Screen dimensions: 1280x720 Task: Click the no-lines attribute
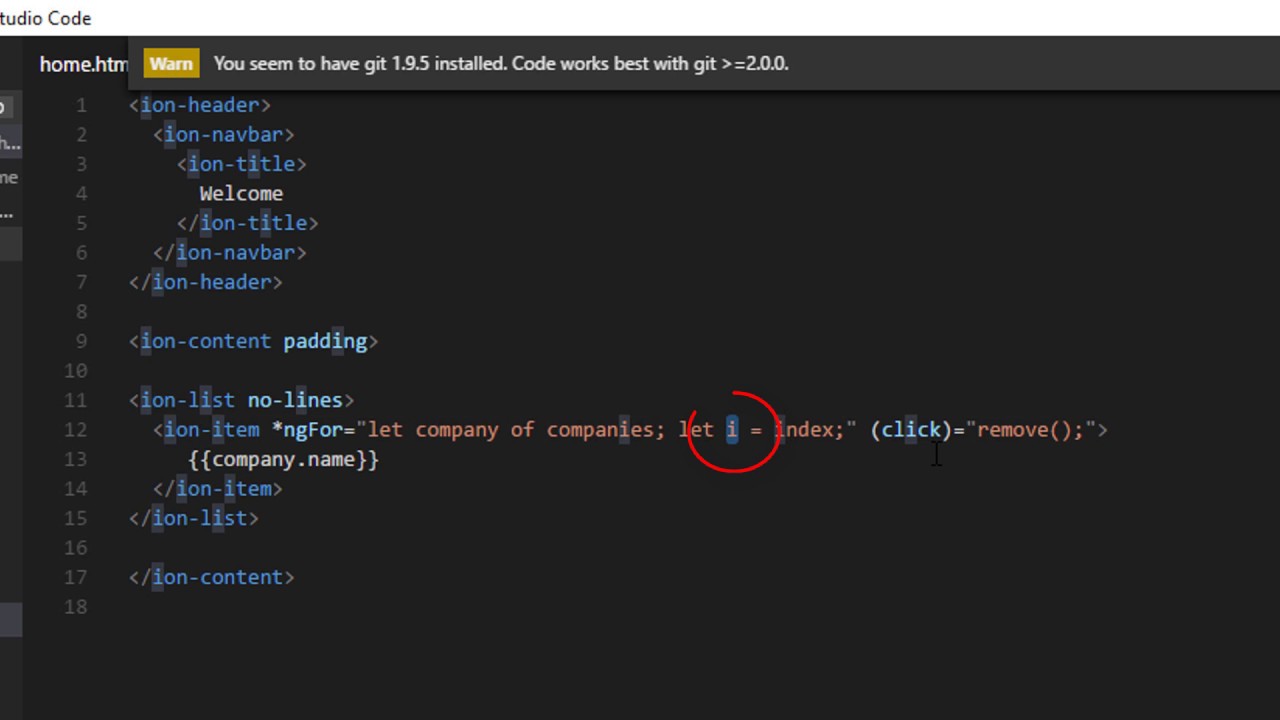[x=295, y=400]
